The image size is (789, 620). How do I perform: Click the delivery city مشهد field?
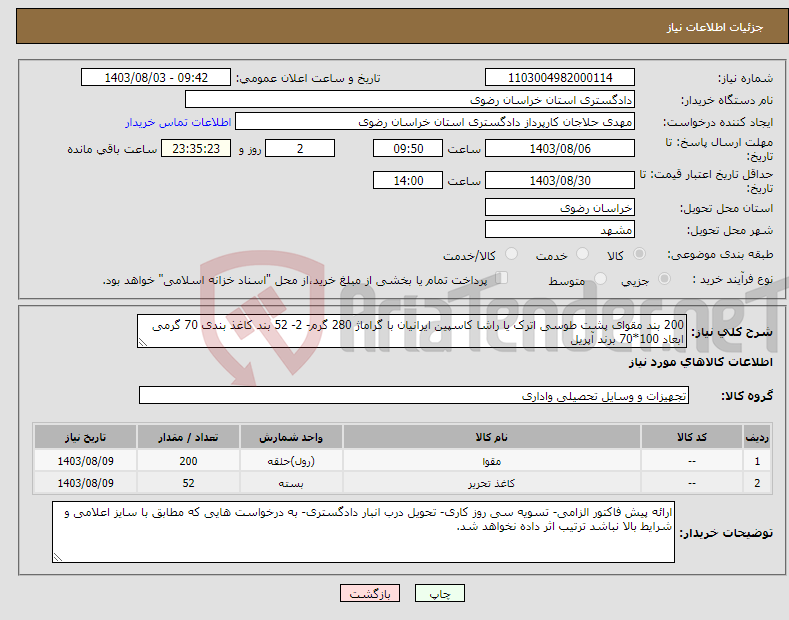click(560, 229)
